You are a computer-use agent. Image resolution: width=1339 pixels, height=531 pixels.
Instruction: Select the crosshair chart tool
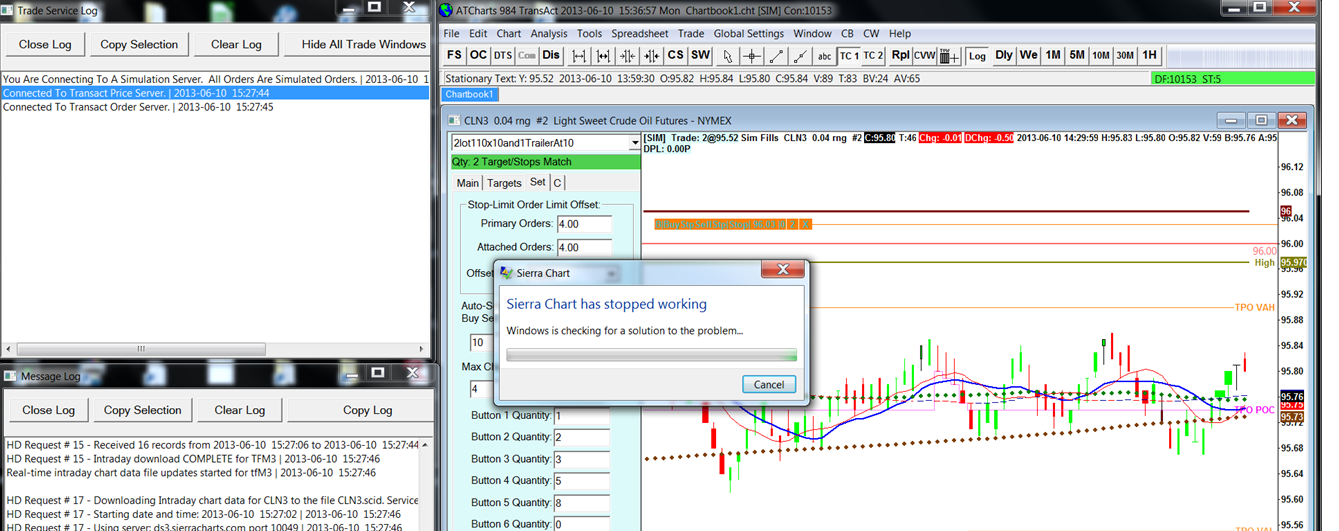point(751,55)
